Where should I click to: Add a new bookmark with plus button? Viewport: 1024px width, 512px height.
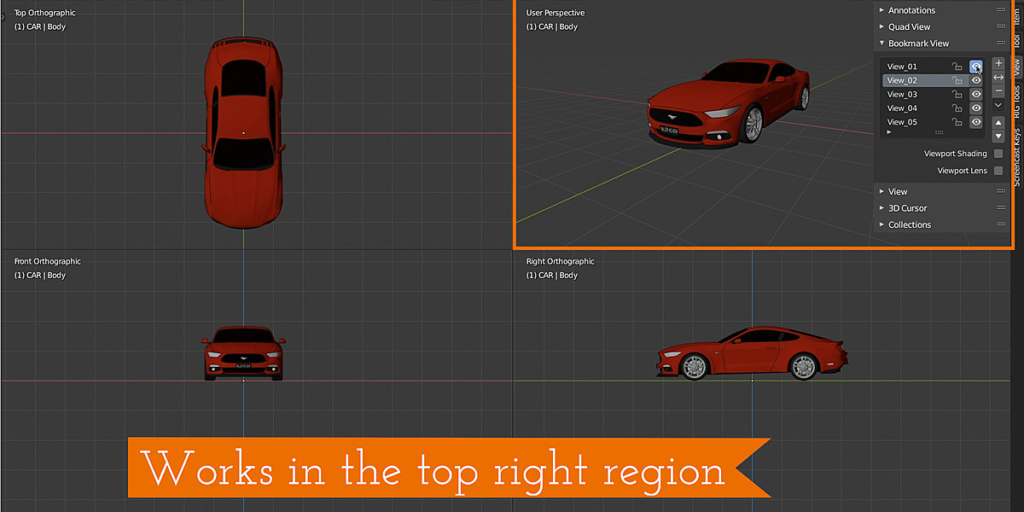998,63
